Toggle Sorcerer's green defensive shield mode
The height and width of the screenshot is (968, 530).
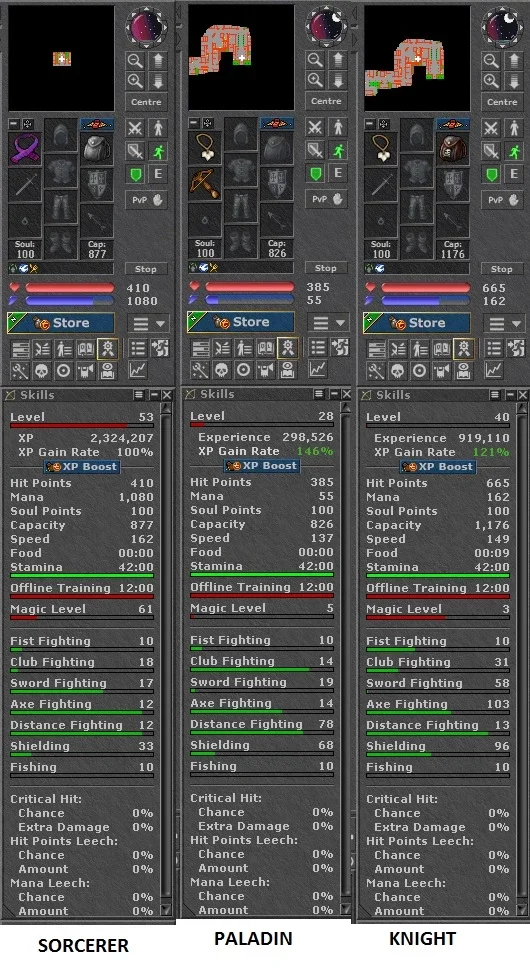[x=135, y=175]
